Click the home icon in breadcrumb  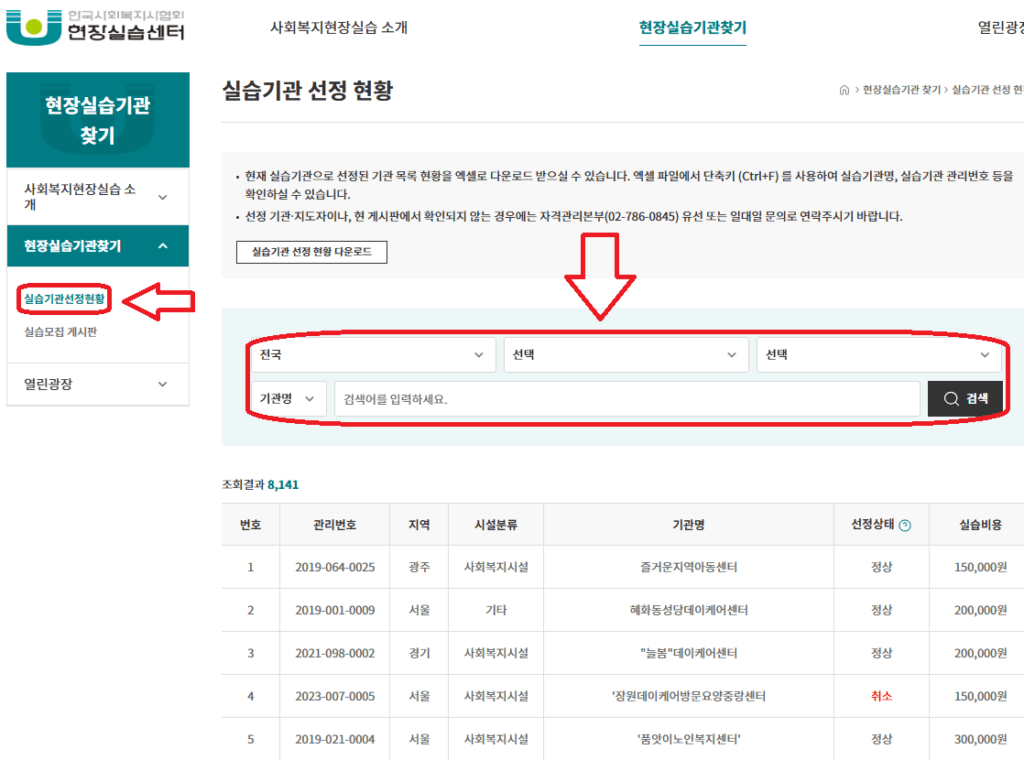click(844, 90)
